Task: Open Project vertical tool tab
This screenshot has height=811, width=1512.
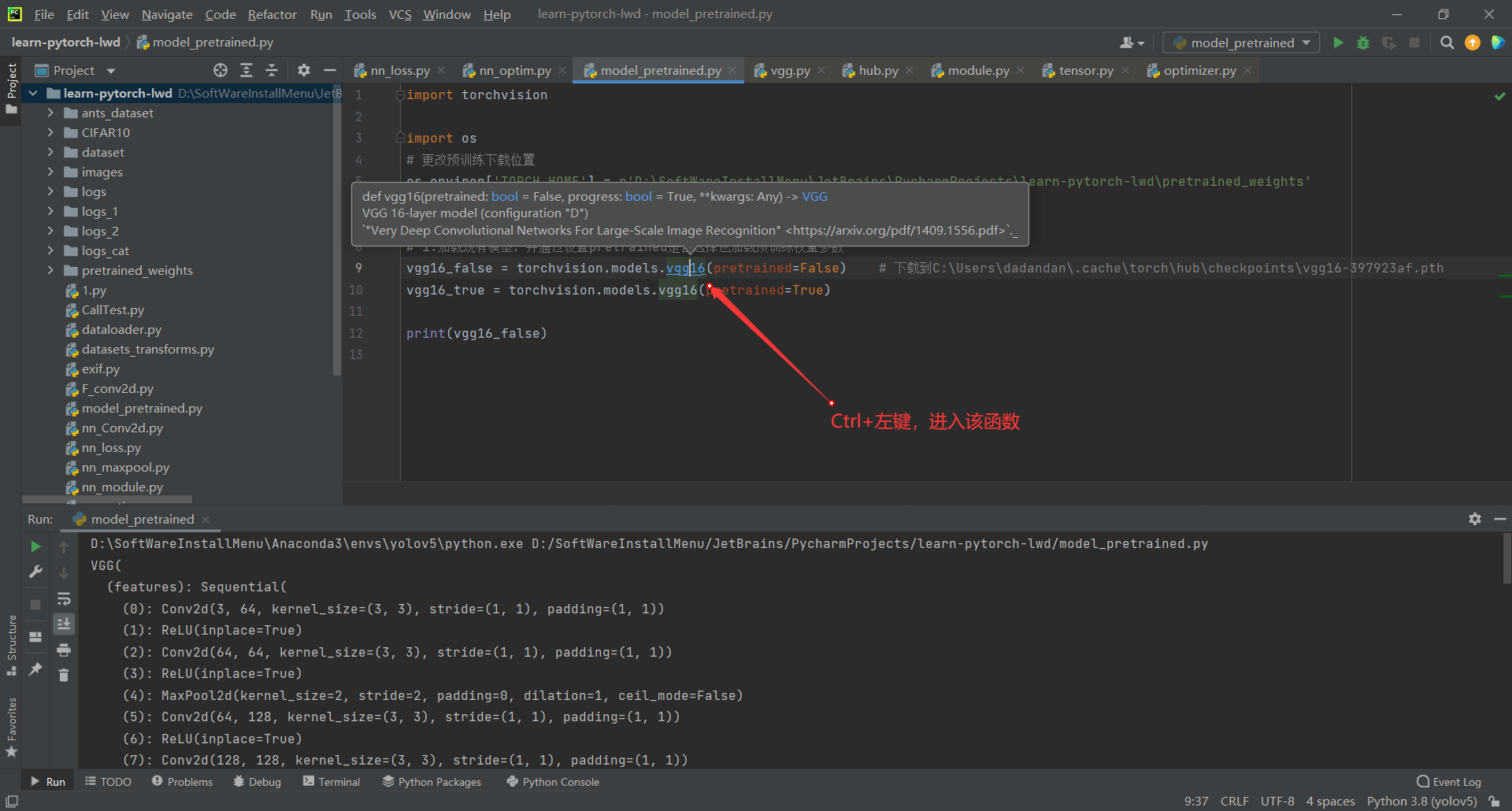Action: [12, 88]
